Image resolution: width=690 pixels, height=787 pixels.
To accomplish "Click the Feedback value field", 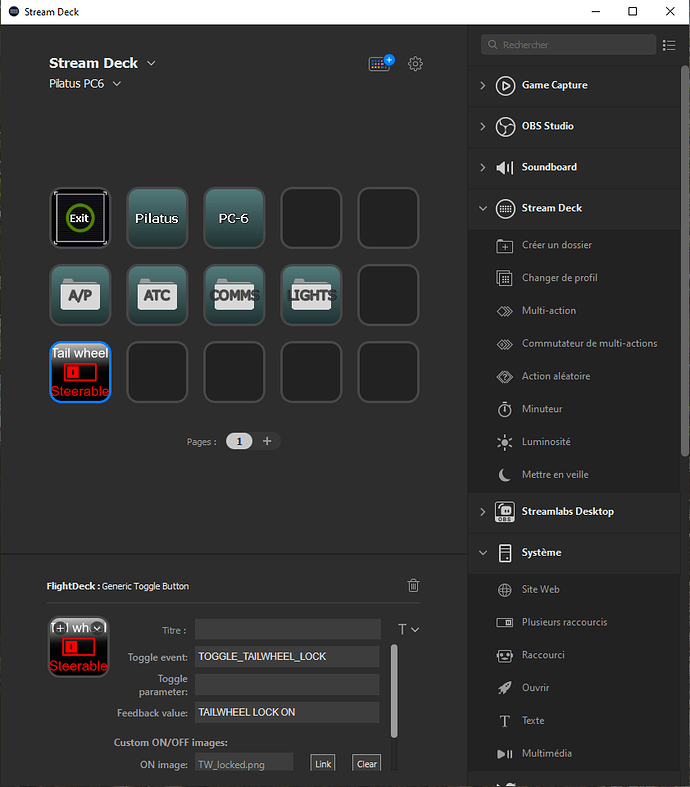I will pyautogui.click(x=287, y=712).
